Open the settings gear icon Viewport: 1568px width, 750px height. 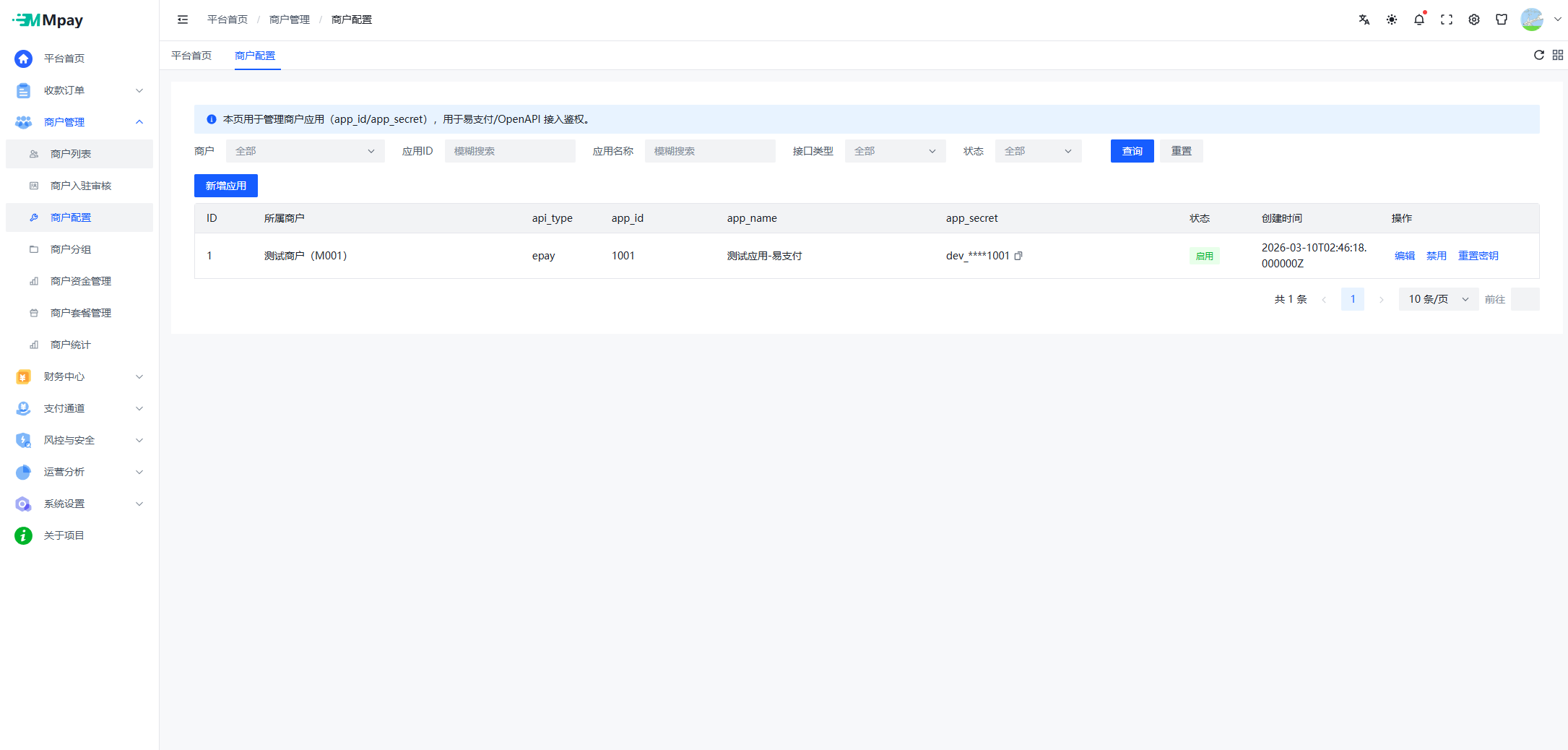[1473, 20]
